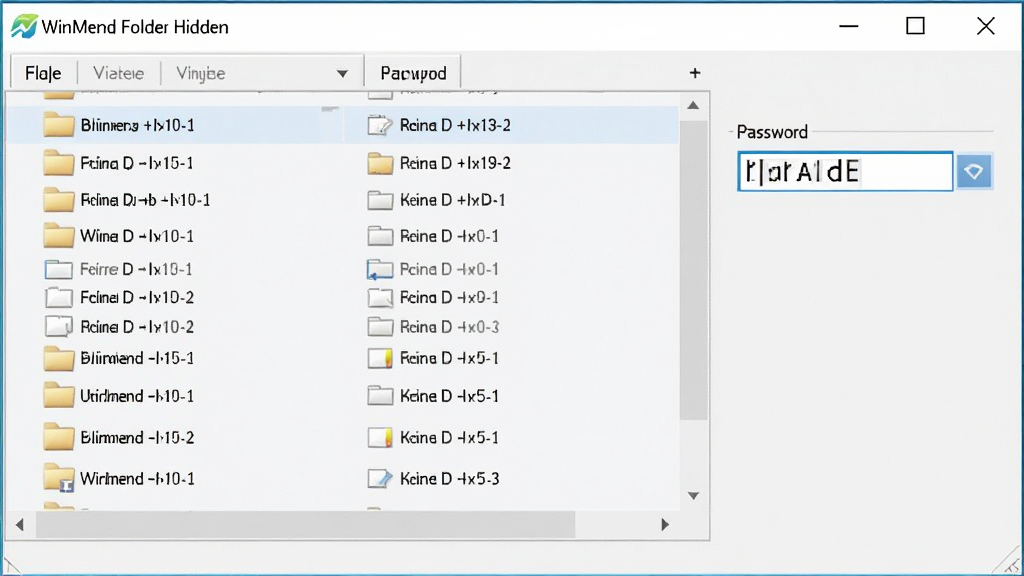1024x576 pixels.
Task: Open the Viatee tab
Action: 118,73
